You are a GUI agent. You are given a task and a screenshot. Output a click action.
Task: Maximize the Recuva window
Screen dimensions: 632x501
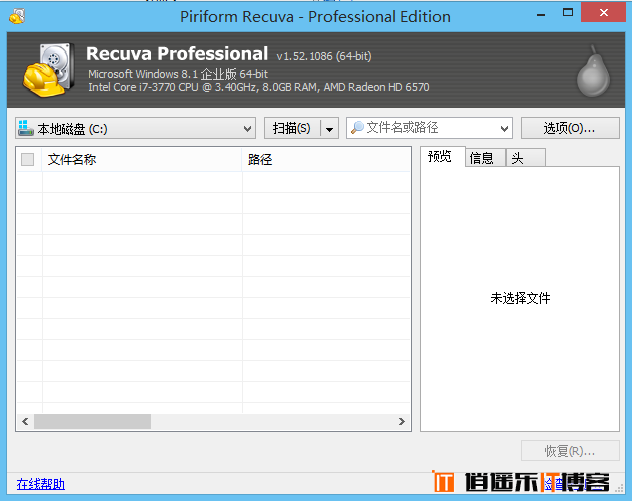568,13
